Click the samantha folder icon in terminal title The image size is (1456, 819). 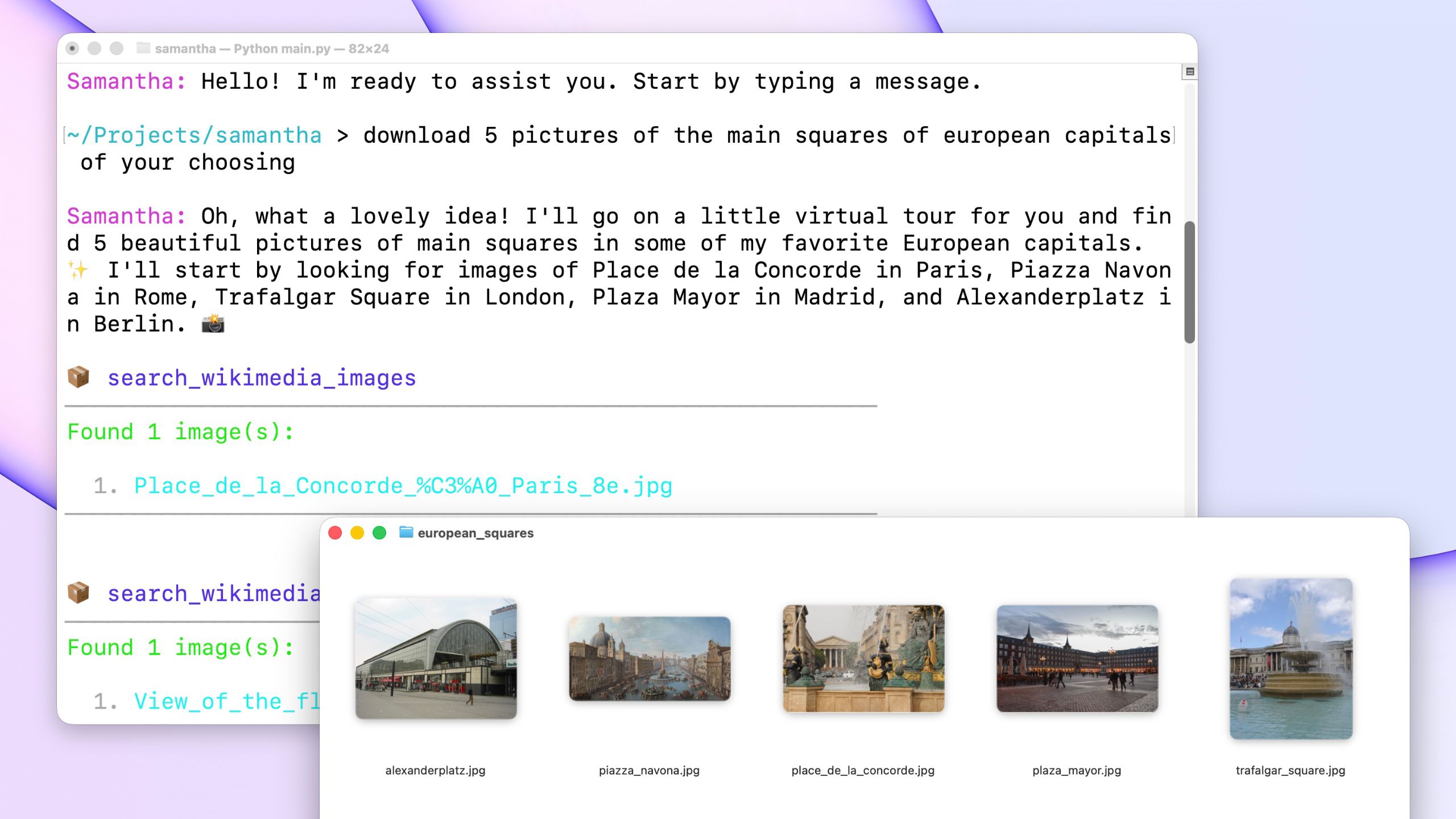(143, 48)
